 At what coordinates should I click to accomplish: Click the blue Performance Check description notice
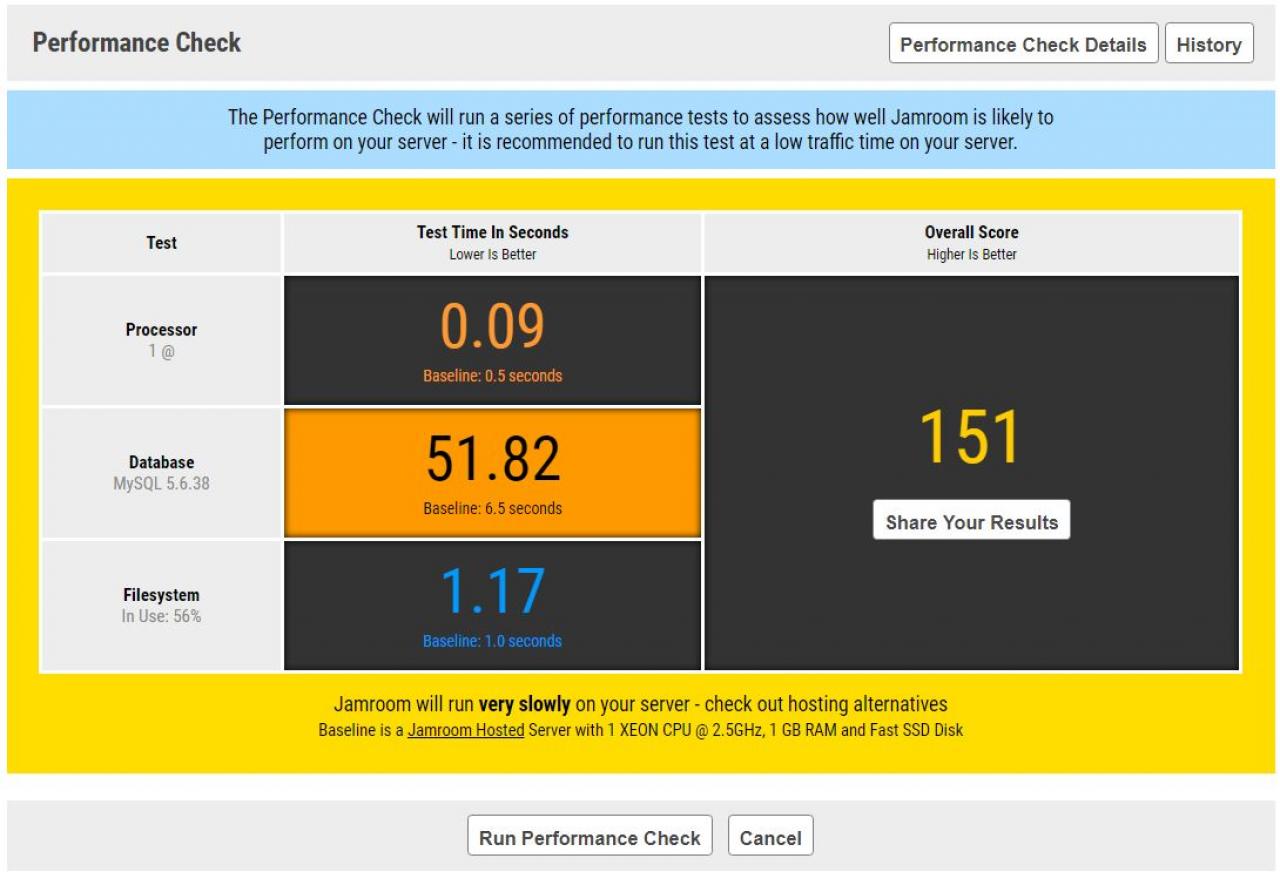(641, 130)
